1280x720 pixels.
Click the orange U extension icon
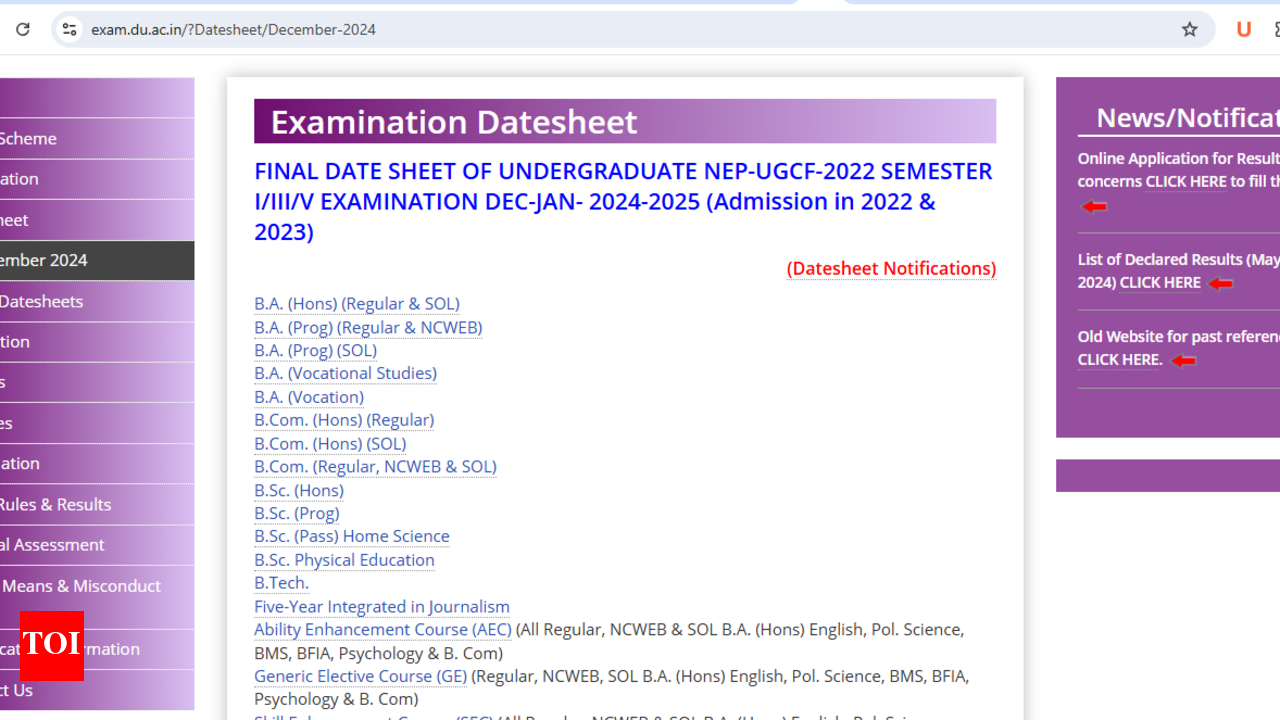[x=1243, y=30]
